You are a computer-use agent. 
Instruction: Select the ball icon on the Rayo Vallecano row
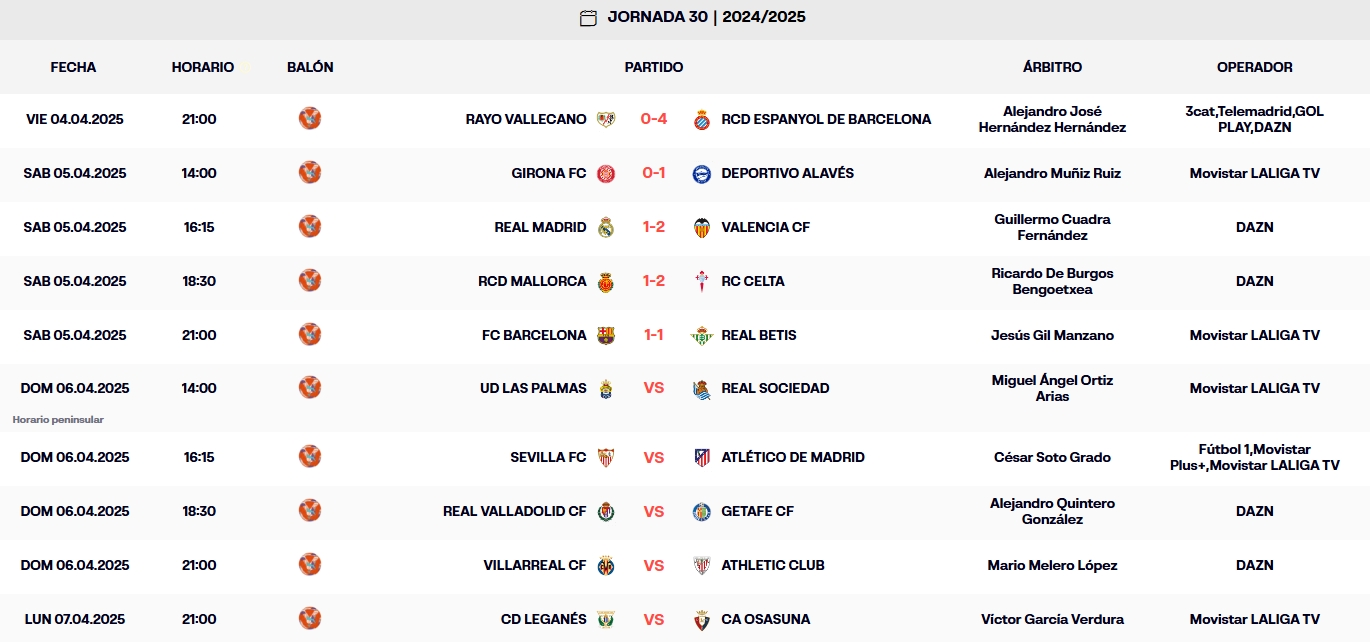(310, 119)
